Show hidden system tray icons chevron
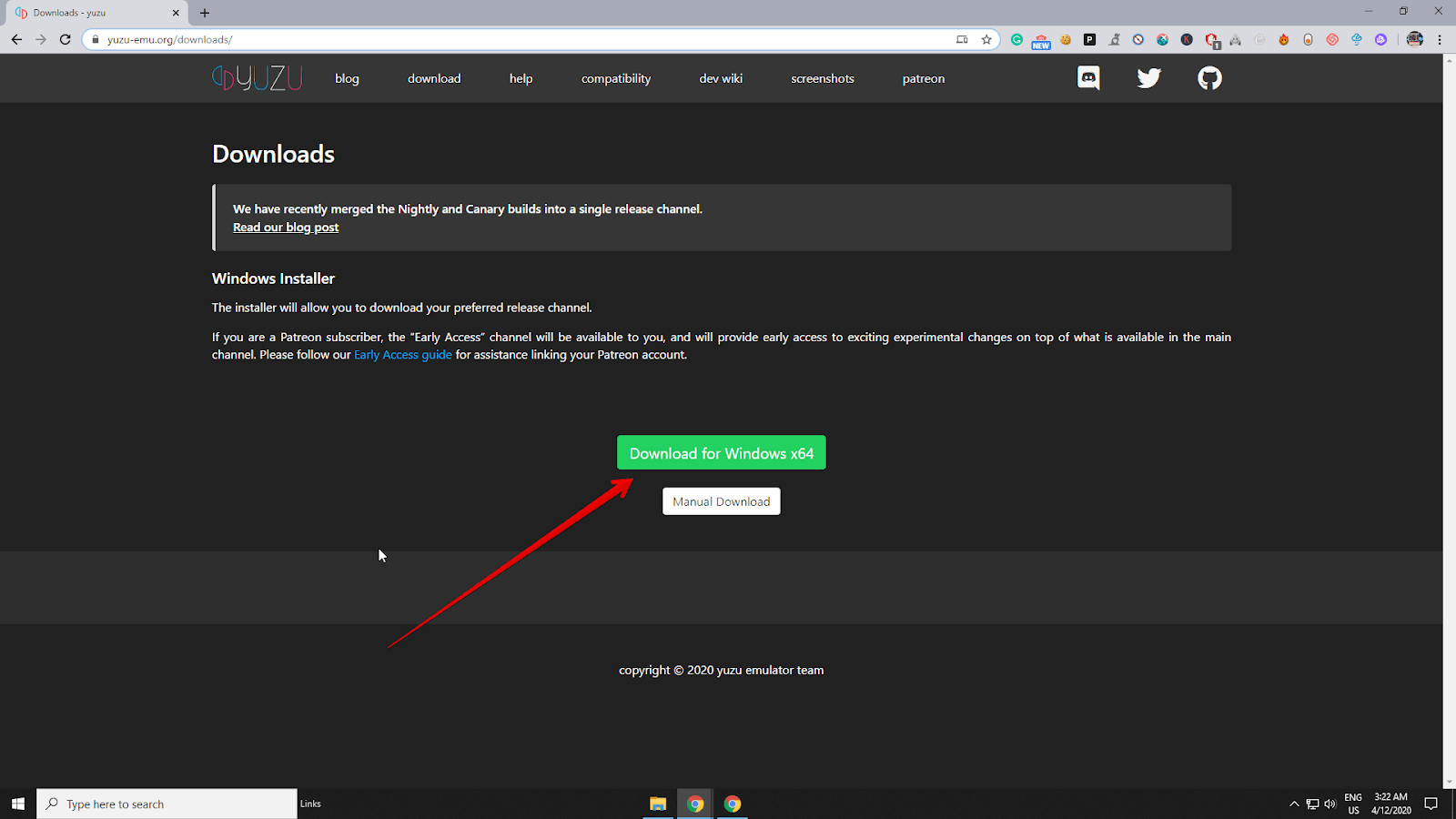Image resolution: width=1456 pixels, height=819 pixels. 1294,804
